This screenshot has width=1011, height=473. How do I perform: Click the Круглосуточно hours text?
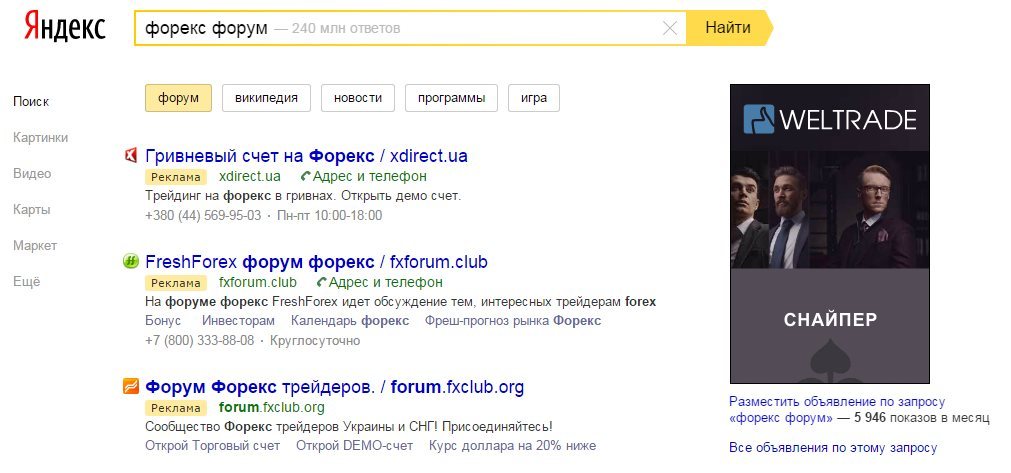[x=315, y=340]
